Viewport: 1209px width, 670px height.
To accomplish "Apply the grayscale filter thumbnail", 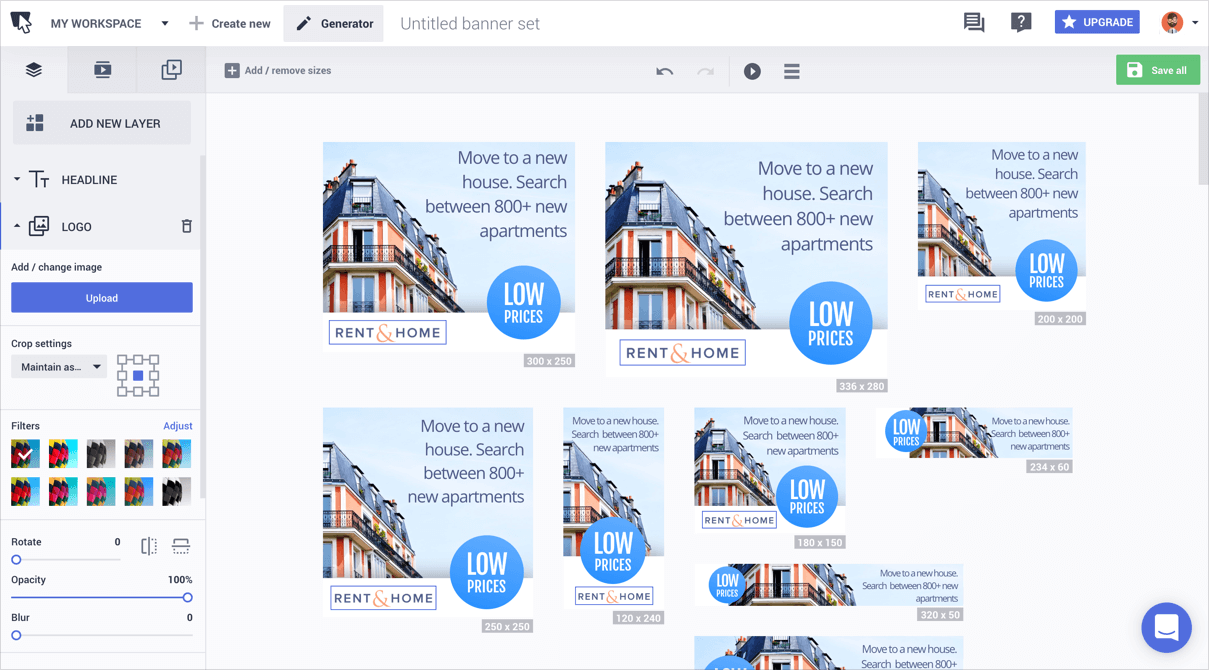I will click(x=100, y=454).
